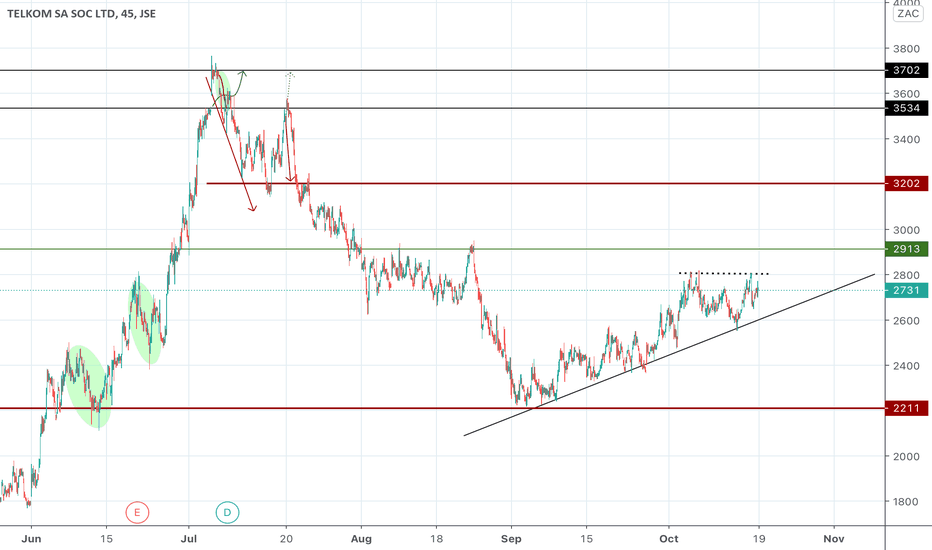Click the Aug date label on time axis
Viewport: 932px width, 550px height.
tap(361, 539)
